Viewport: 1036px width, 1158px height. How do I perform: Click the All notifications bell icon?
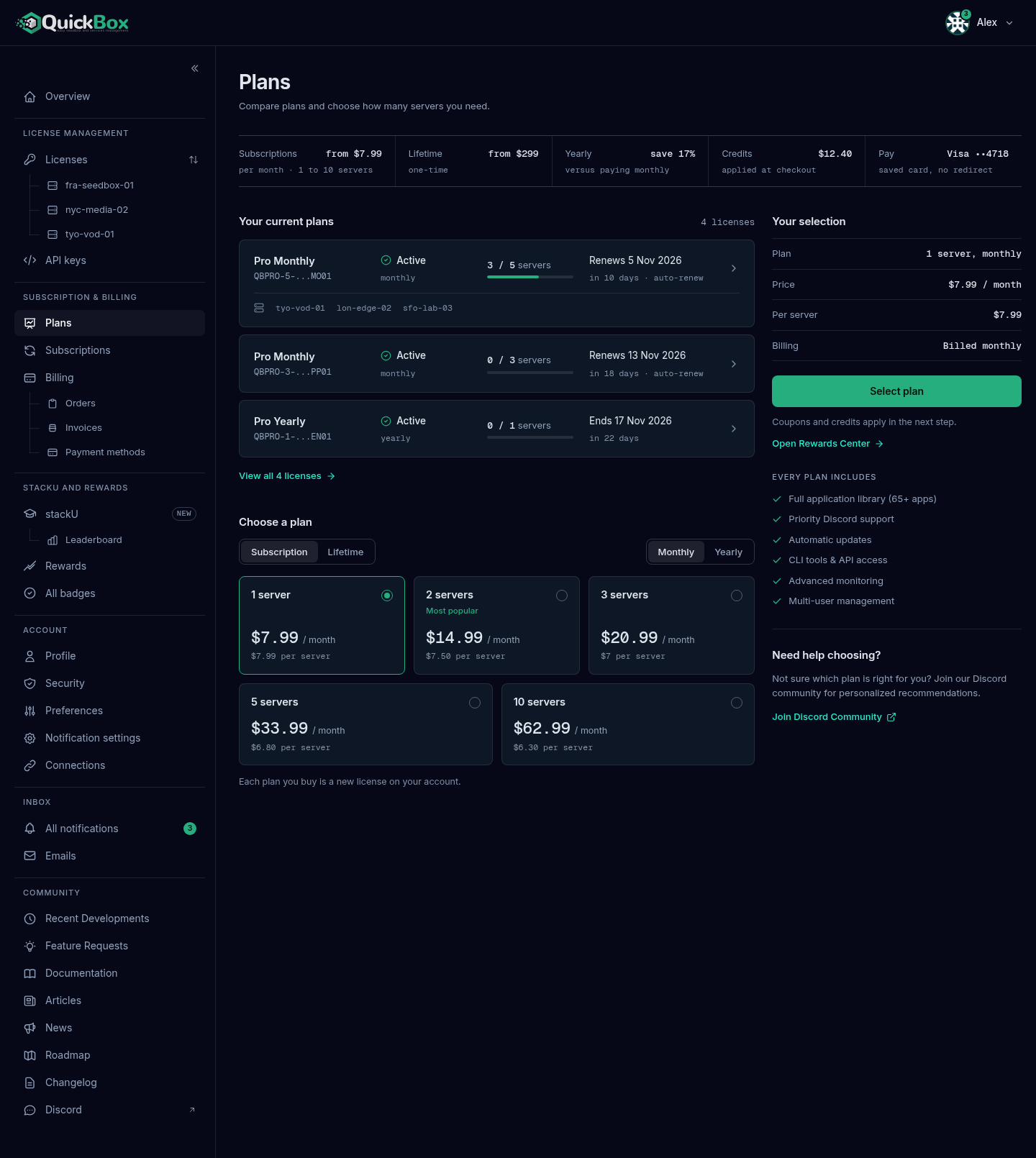tap(30, 829)
